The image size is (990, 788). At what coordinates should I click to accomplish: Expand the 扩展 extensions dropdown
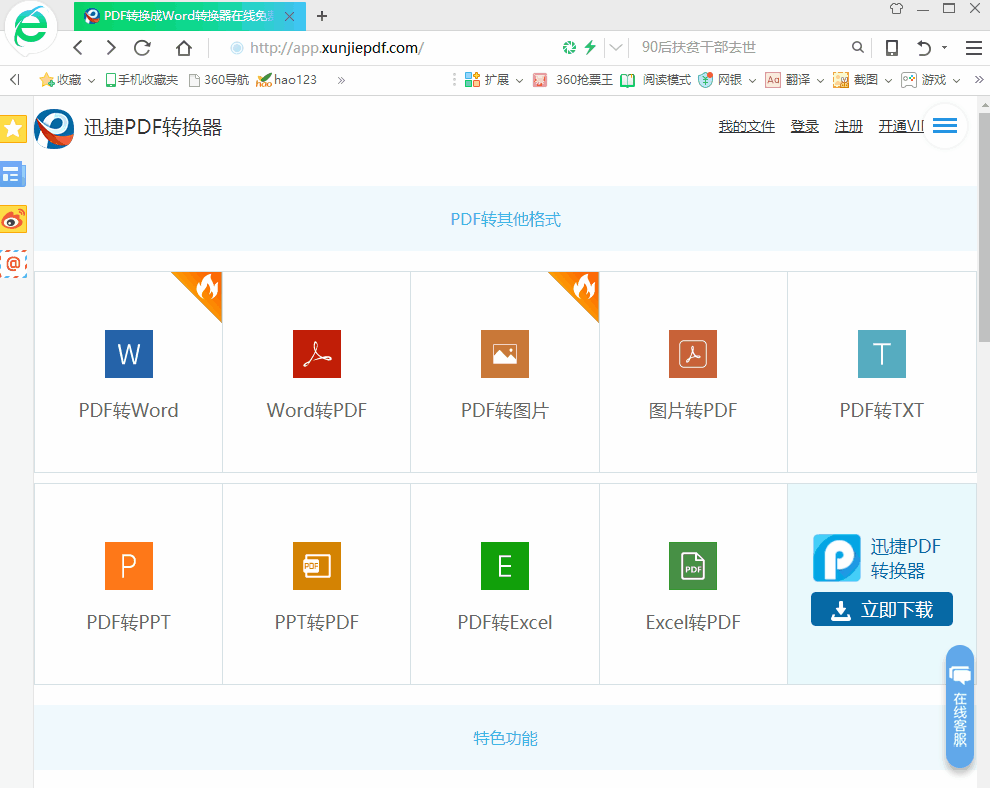coord(520,81)
